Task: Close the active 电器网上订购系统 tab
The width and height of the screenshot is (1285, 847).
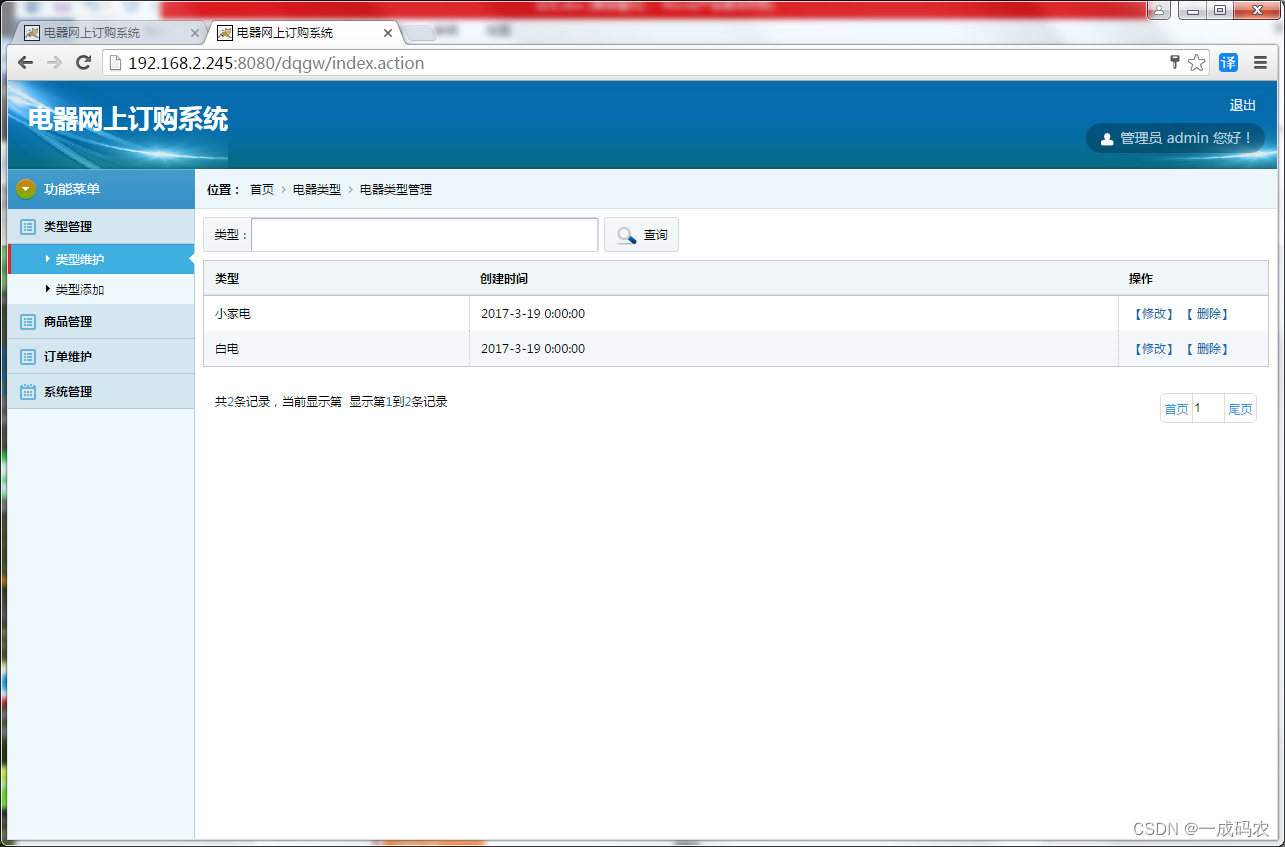Action: tap(388, 33)
